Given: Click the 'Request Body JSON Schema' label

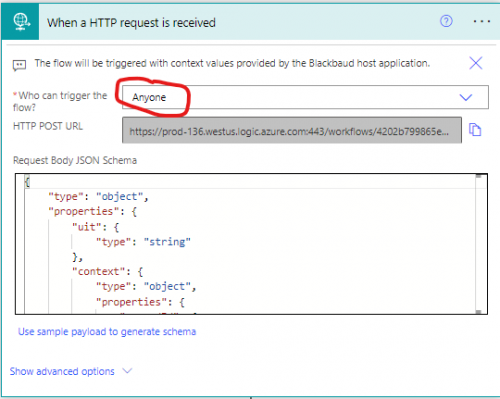Looking at the screenshot, I should point(75,160).
